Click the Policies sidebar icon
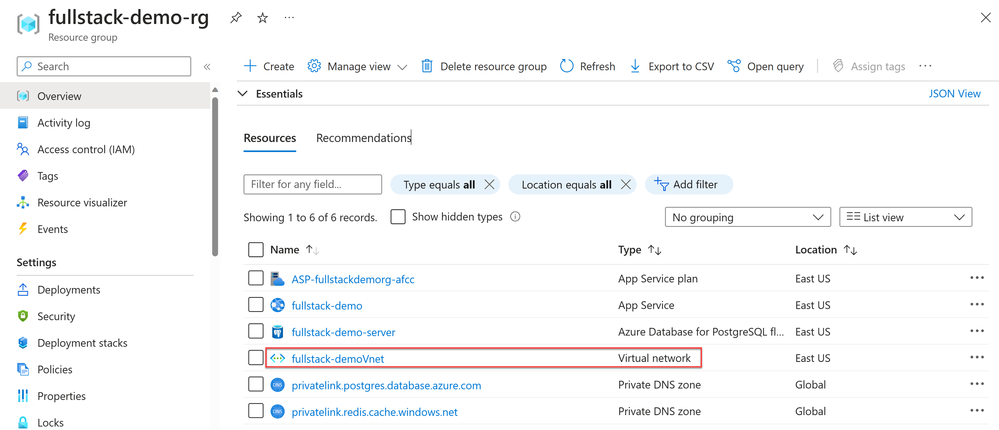This screenshot has height=430, width=999. [24, 369]
